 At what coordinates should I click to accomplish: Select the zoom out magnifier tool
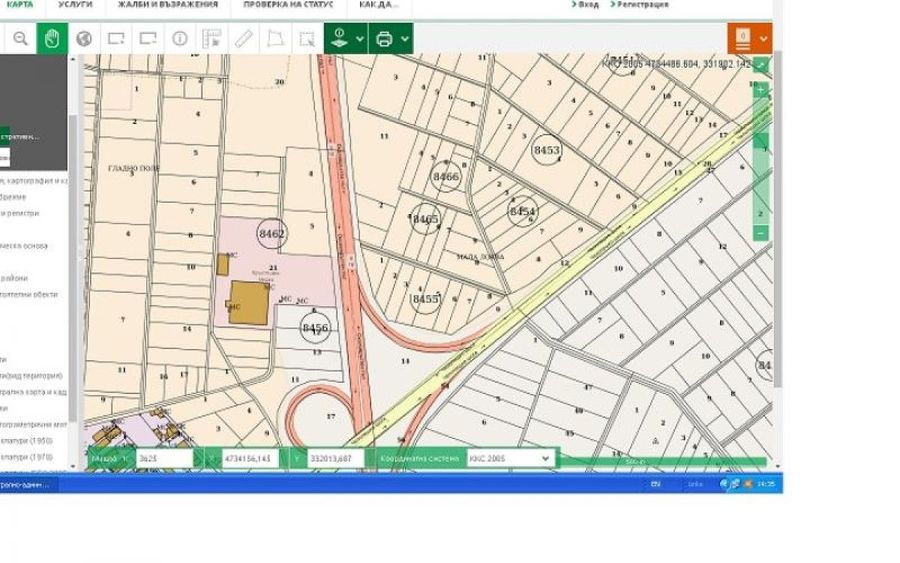(20, 39)
